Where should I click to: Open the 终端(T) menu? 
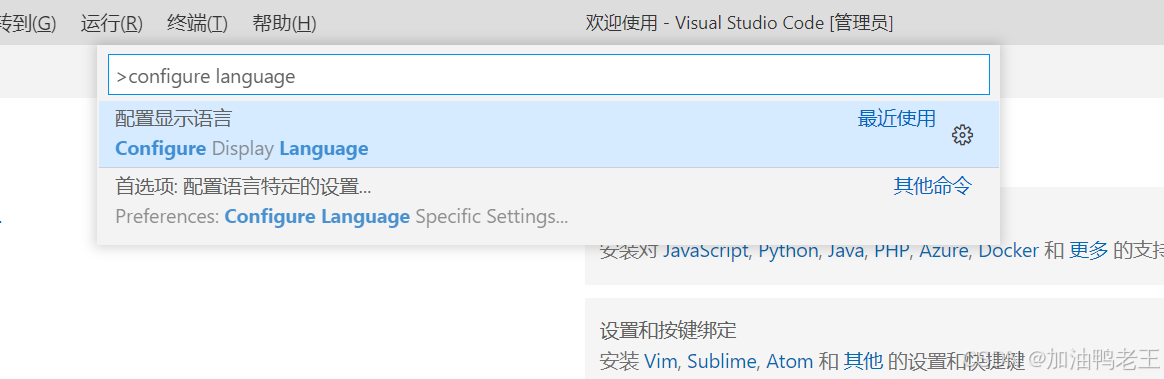pos(197,24)
